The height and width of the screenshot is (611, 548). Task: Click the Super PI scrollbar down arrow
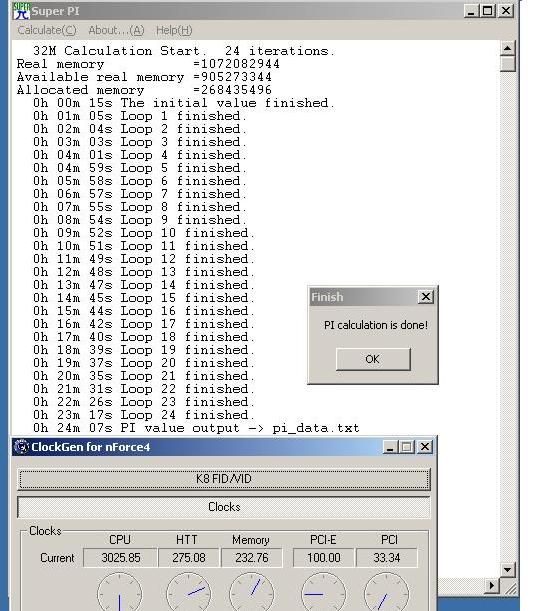click(x=507, y=569)
